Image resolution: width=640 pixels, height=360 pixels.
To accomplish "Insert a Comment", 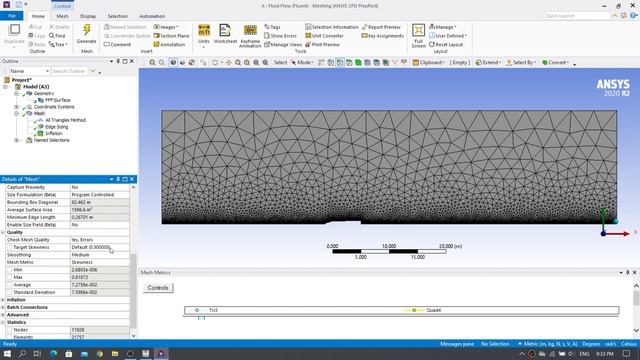I will [x=118, y=44].
